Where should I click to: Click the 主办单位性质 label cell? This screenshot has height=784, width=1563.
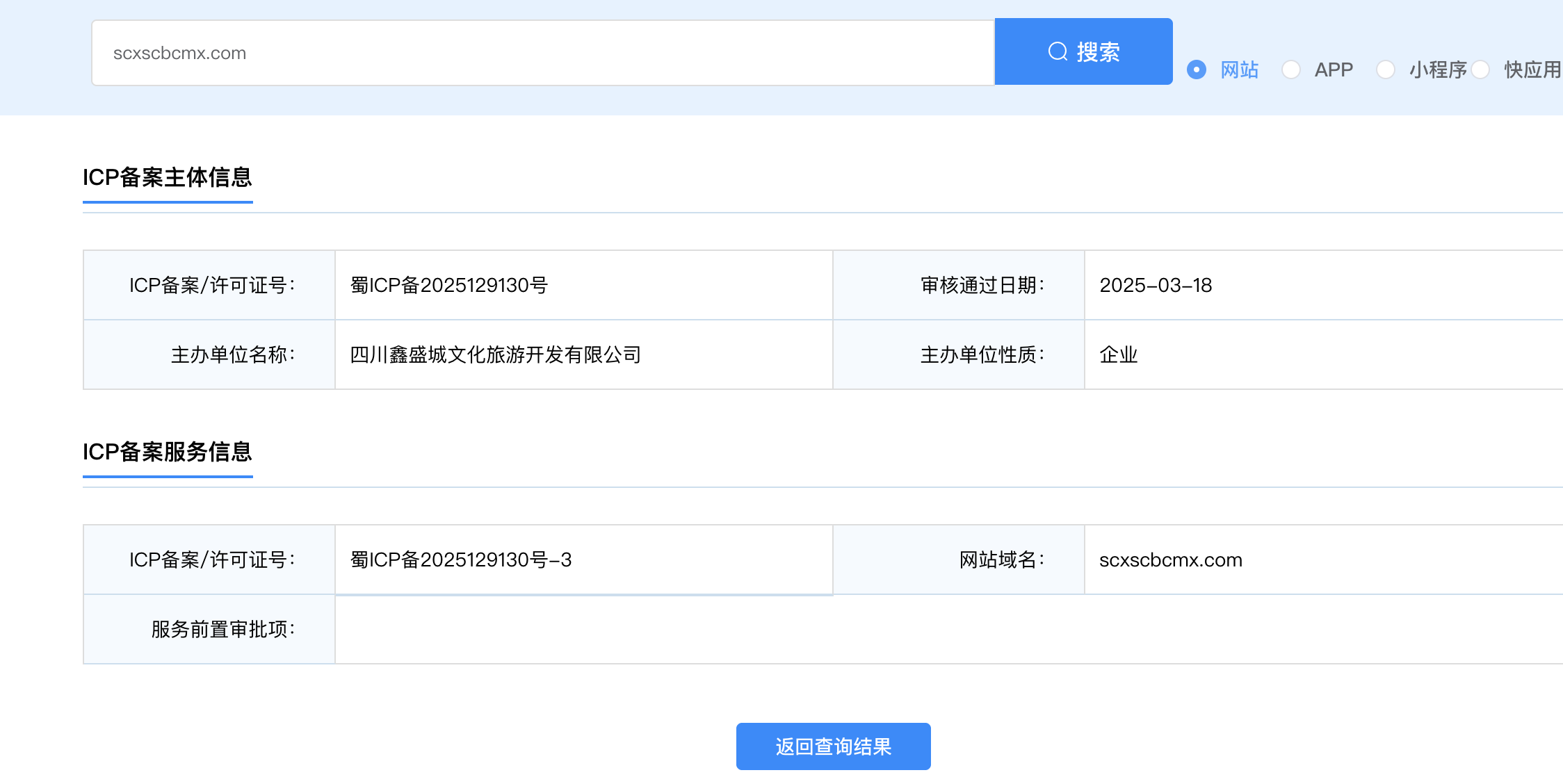coord(959,354)
